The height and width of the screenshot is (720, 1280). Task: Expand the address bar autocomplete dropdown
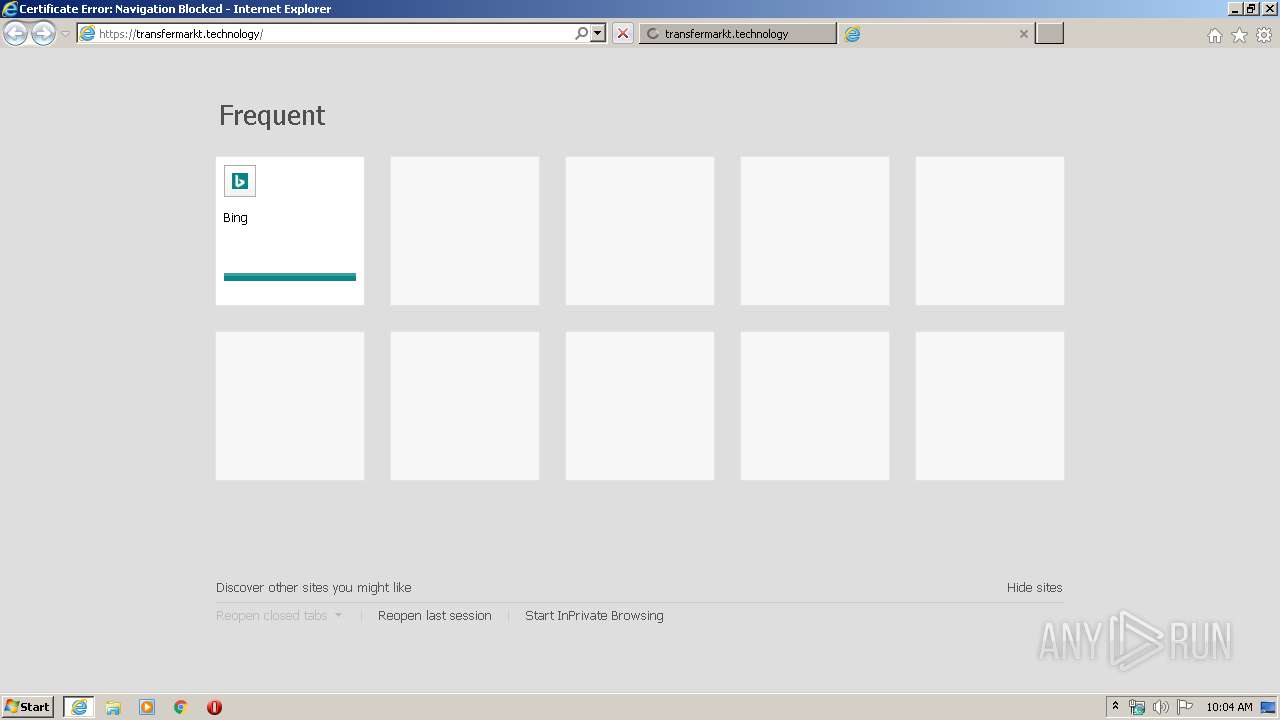(x=598, y=34)
